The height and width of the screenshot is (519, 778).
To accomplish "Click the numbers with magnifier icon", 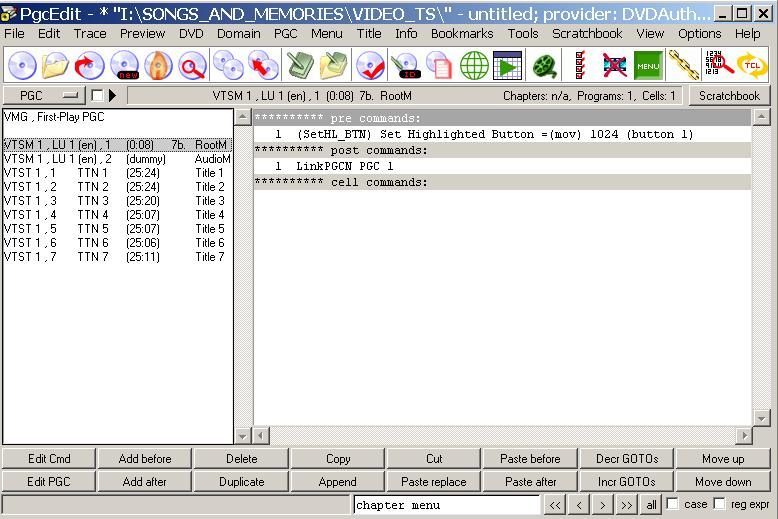I will coord(718,64).
